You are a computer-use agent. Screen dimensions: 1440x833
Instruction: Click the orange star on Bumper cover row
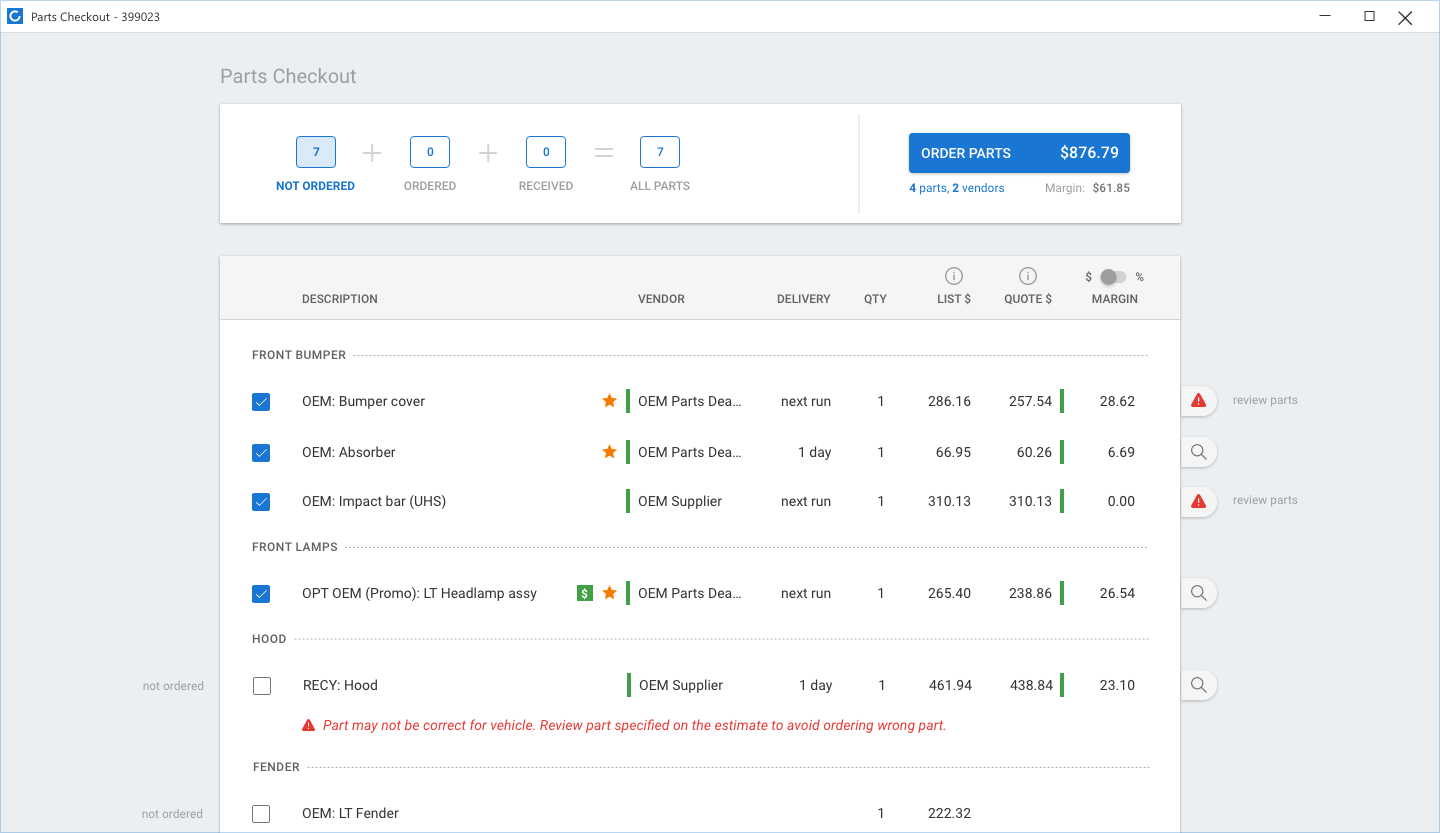pos(609,401)
